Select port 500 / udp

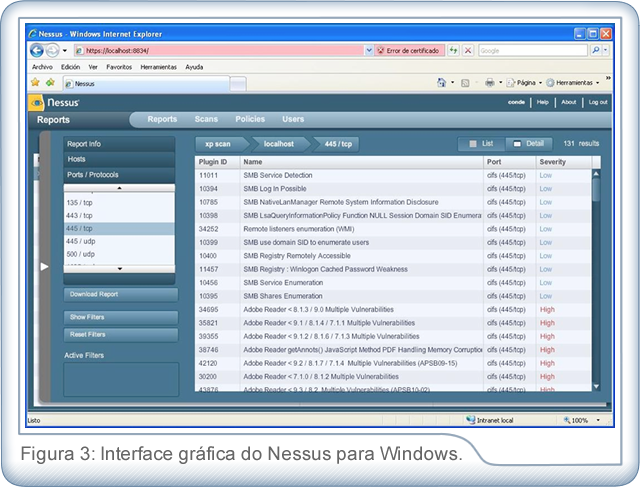pos(119,254)
